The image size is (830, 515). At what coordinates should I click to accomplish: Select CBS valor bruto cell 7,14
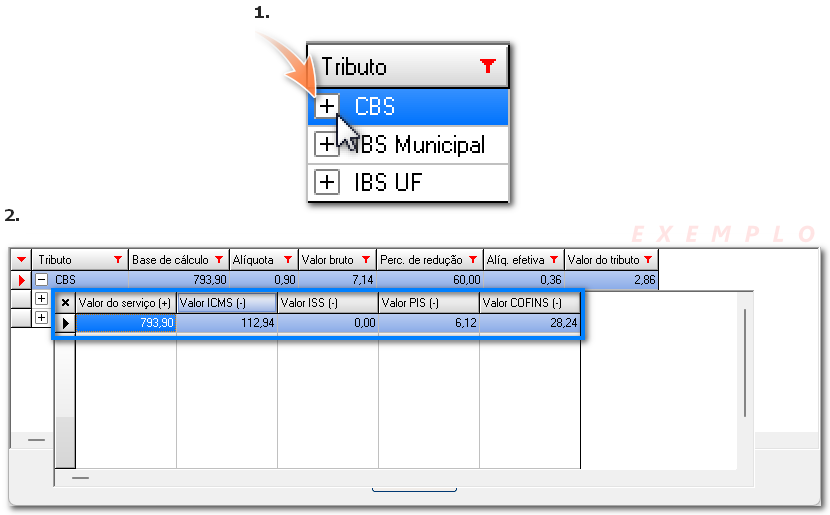point(337,280)
